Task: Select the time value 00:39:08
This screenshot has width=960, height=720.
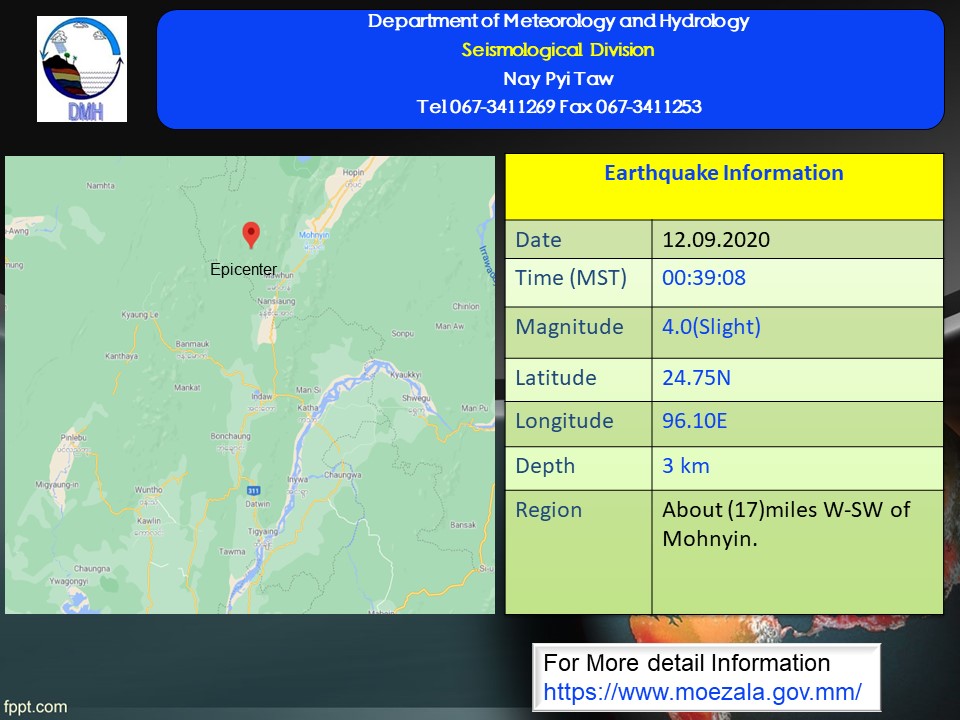Action: (703, 277)
